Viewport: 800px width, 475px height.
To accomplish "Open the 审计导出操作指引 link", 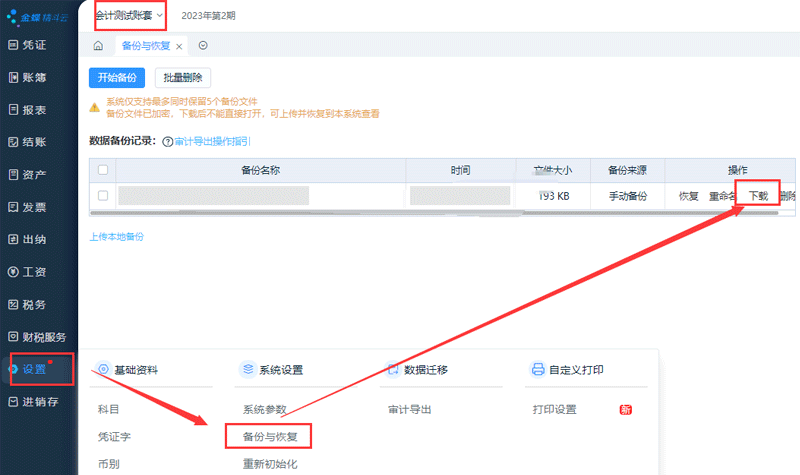I will point(213,141).
